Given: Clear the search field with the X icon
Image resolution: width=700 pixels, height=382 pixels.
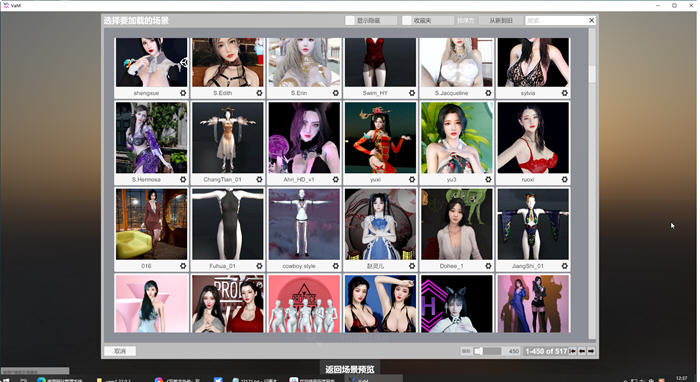Looking at the screenshot, I should point(592,21).
